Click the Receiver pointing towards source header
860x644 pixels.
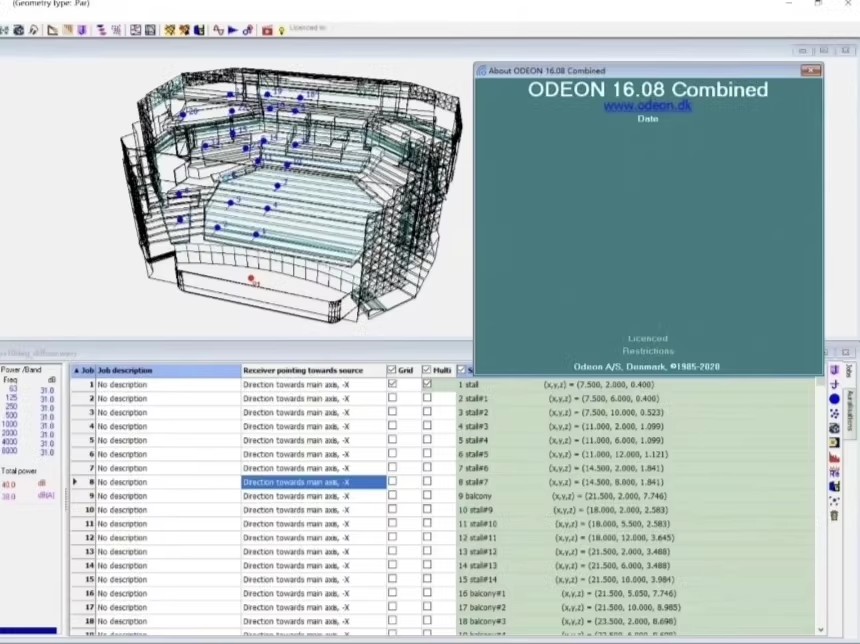314,371
